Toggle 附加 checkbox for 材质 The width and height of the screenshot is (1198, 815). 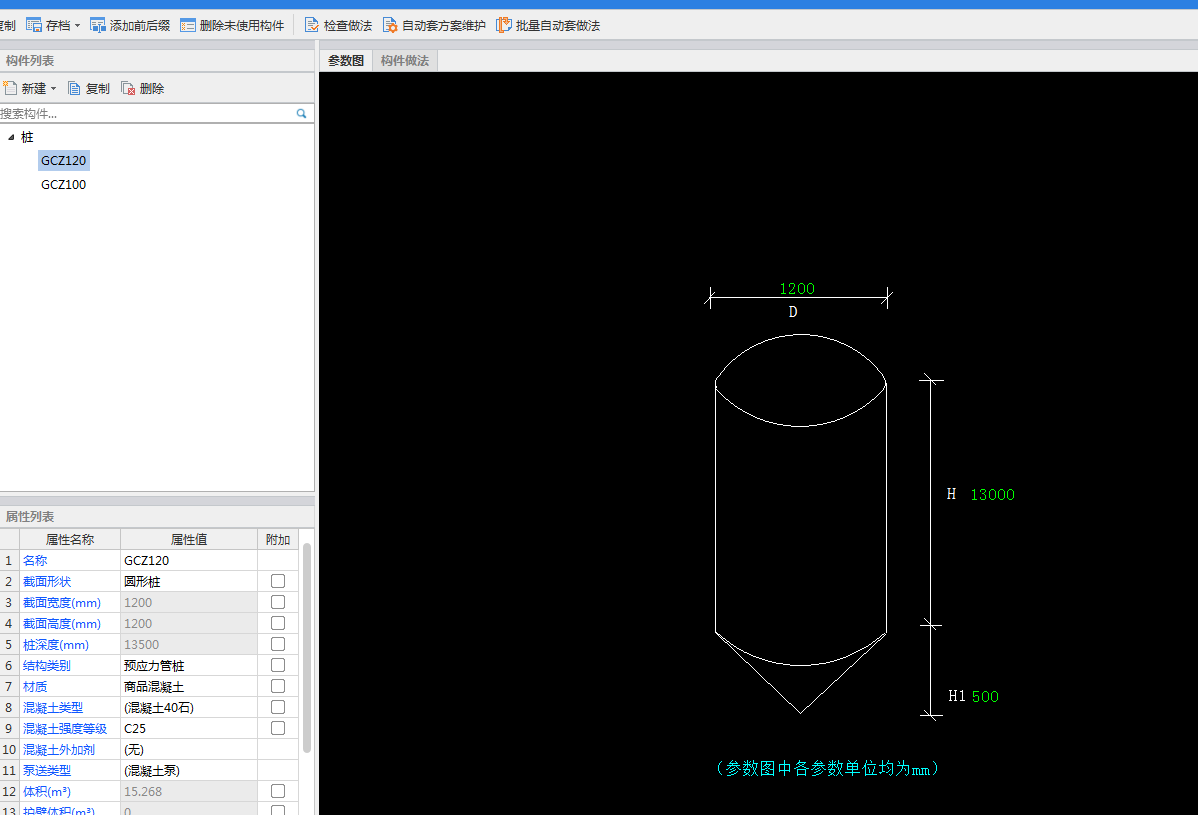pyautogui.click(x=278, y=686)
